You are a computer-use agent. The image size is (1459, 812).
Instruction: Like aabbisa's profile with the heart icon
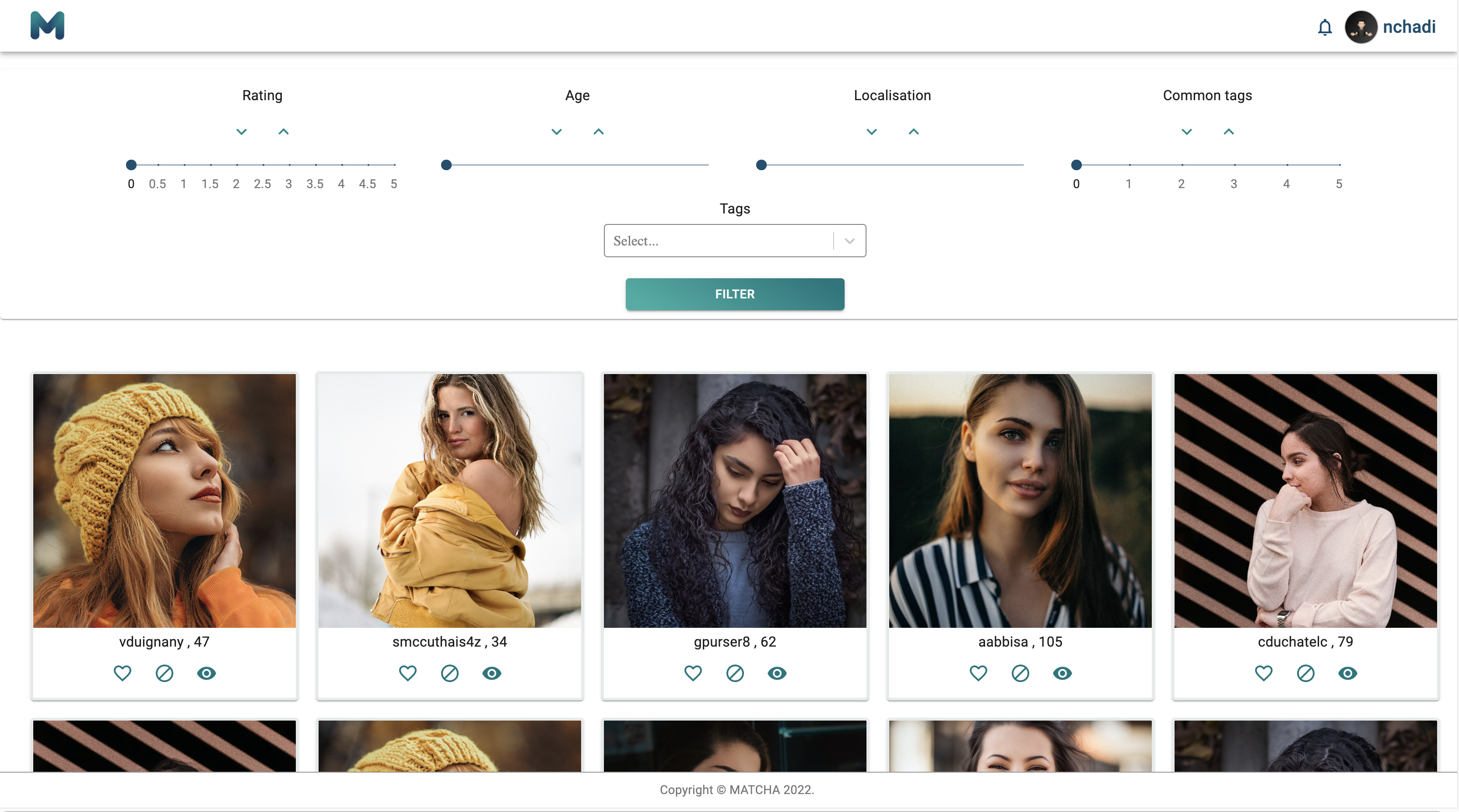point(978,673)
